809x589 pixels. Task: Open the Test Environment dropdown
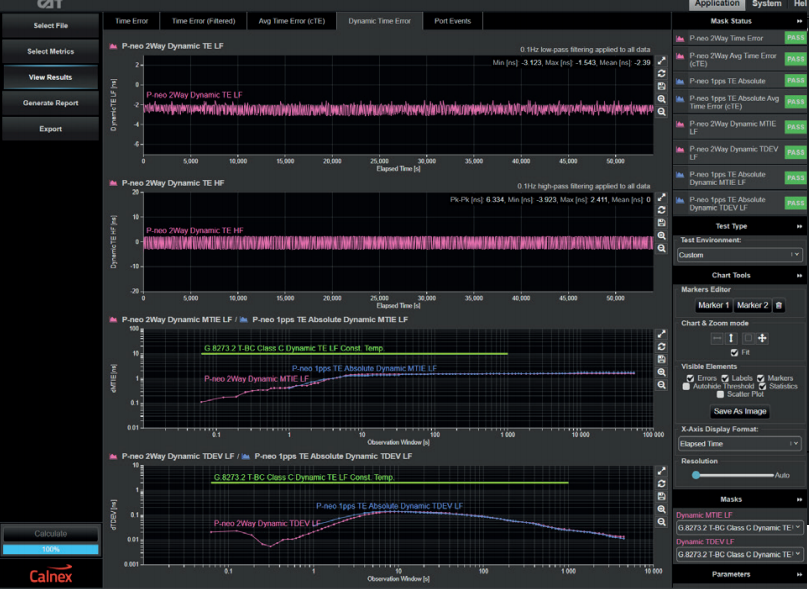(x=739, y=255)
